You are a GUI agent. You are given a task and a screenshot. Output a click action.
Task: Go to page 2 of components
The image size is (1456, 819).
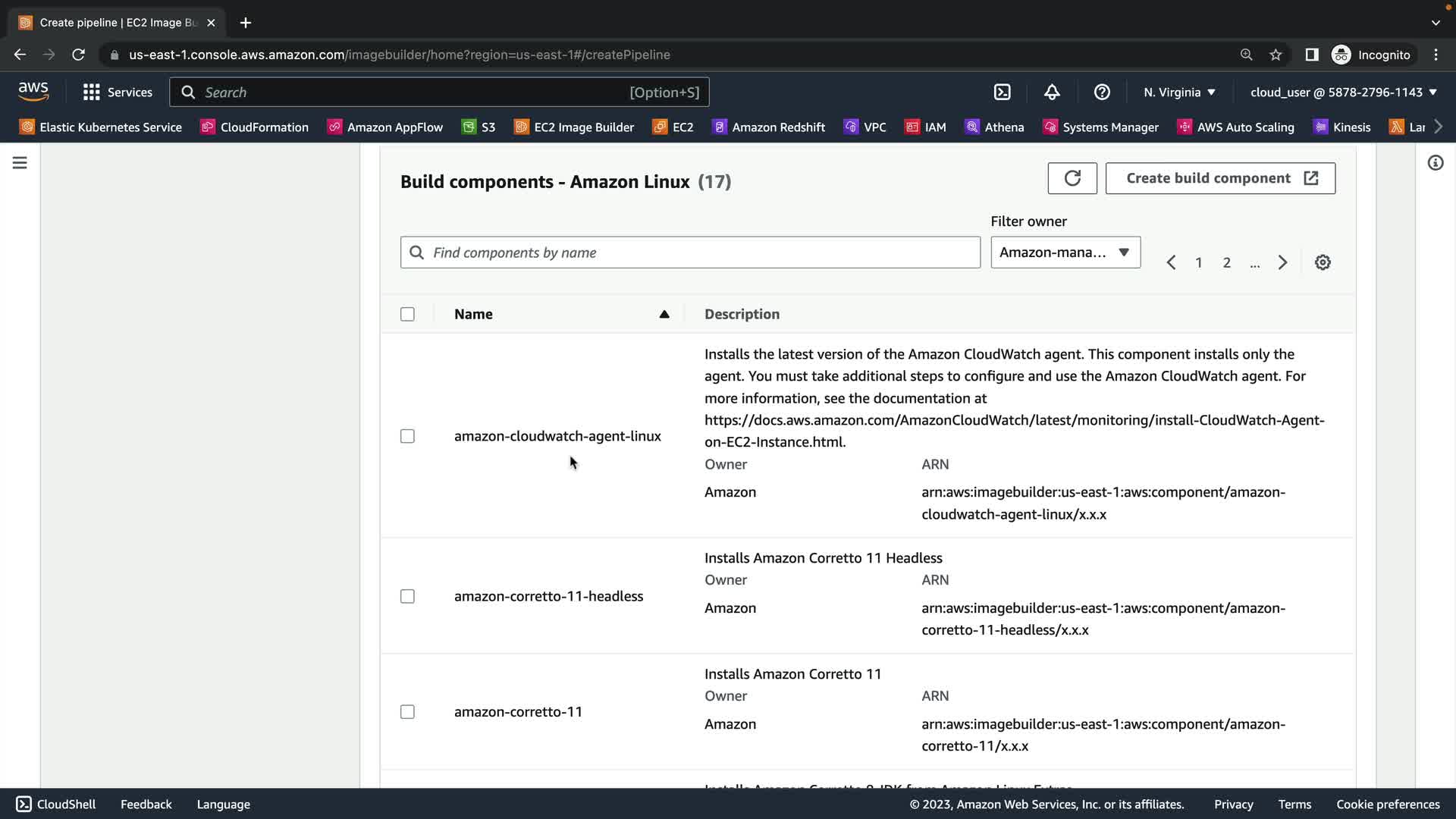coord(1226,262)
